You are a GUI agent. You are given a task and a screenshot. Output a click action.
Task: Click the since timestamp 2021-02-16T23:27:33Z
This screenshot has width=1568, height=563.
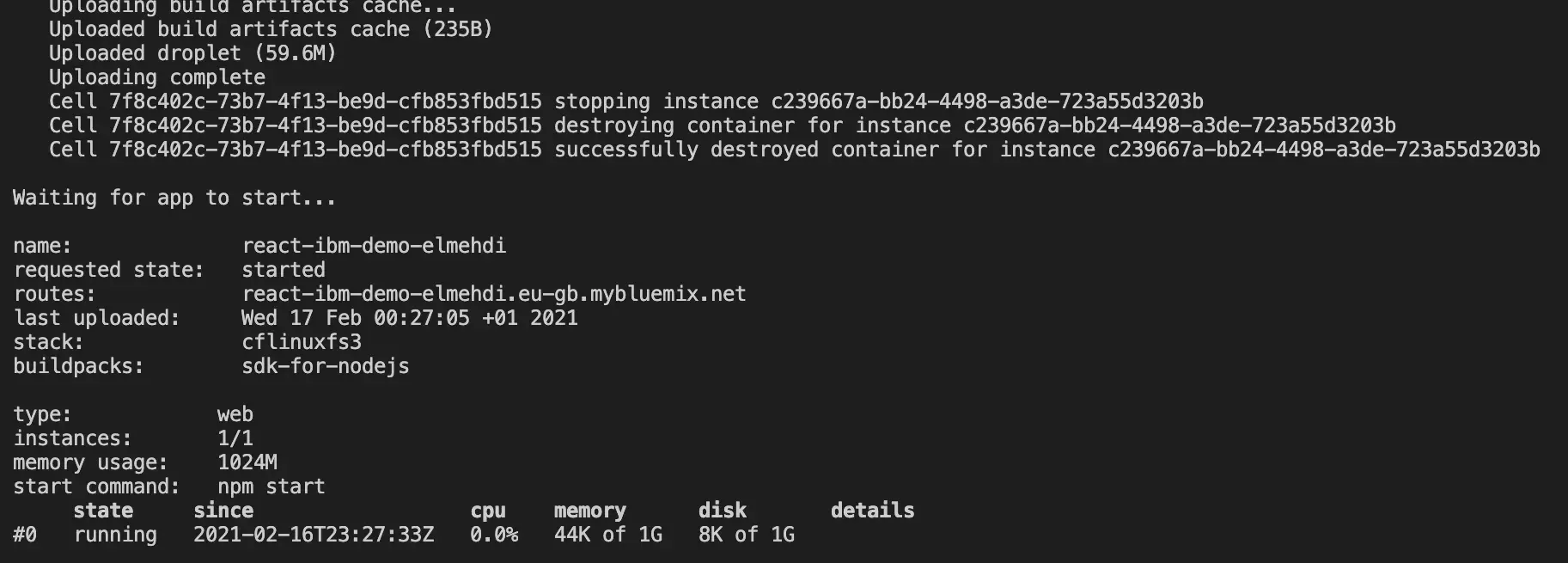click(x=314, y=535)
